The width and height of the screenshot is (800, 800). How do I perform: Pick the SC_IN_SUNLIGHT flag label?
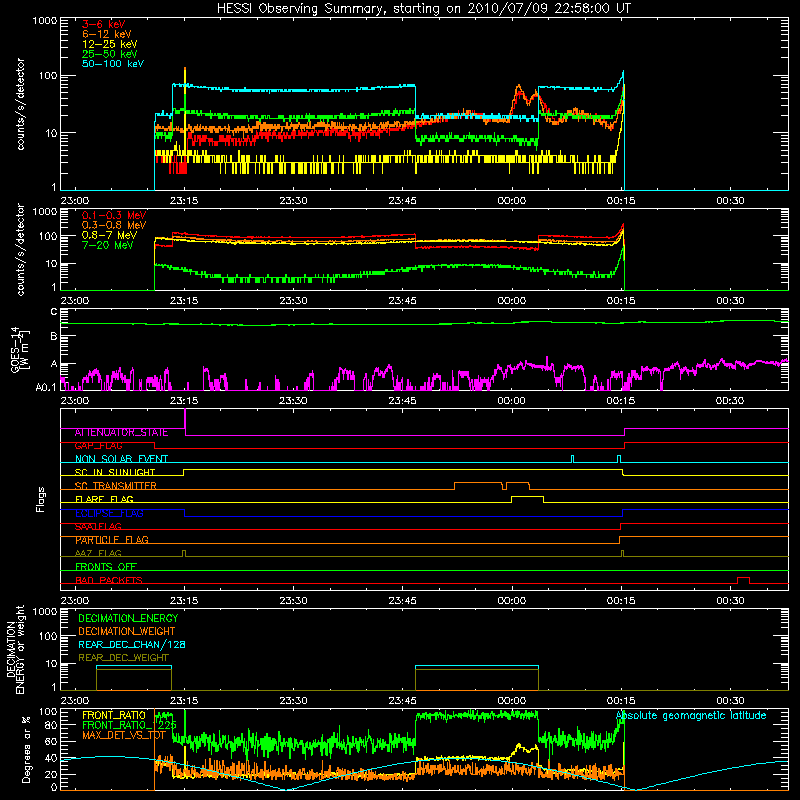pos(115,472)
